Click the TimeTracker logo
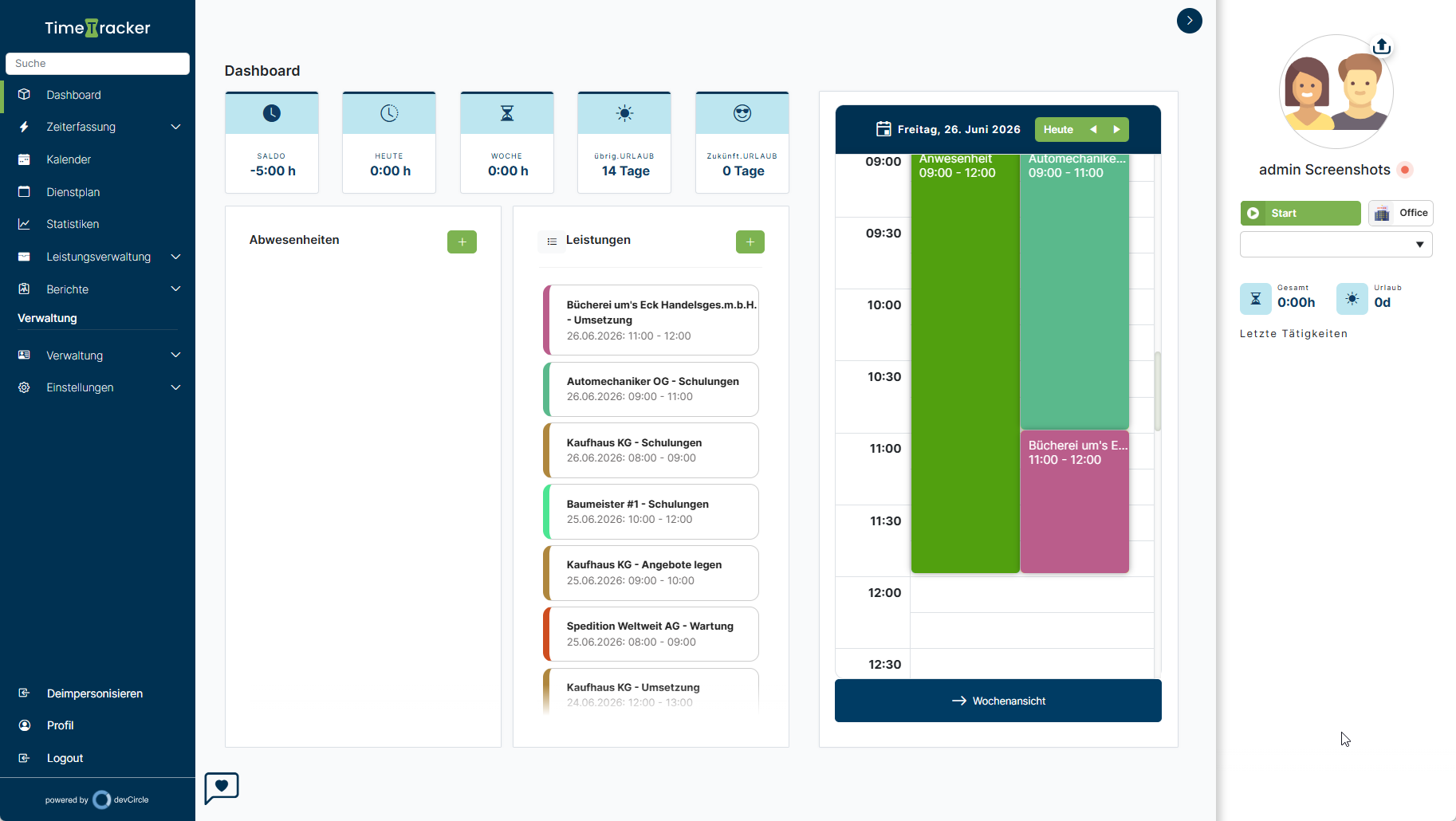 tap(97, 28)
